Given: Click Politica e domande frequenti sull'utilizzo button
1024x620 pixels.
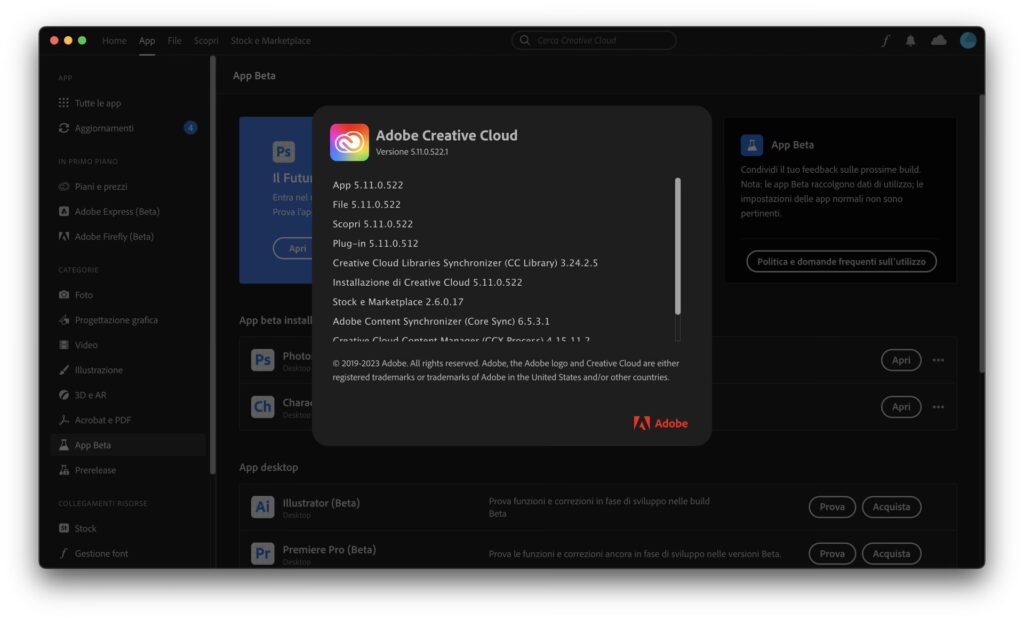Looking at the screenshot, I should (x=841, y=261).
